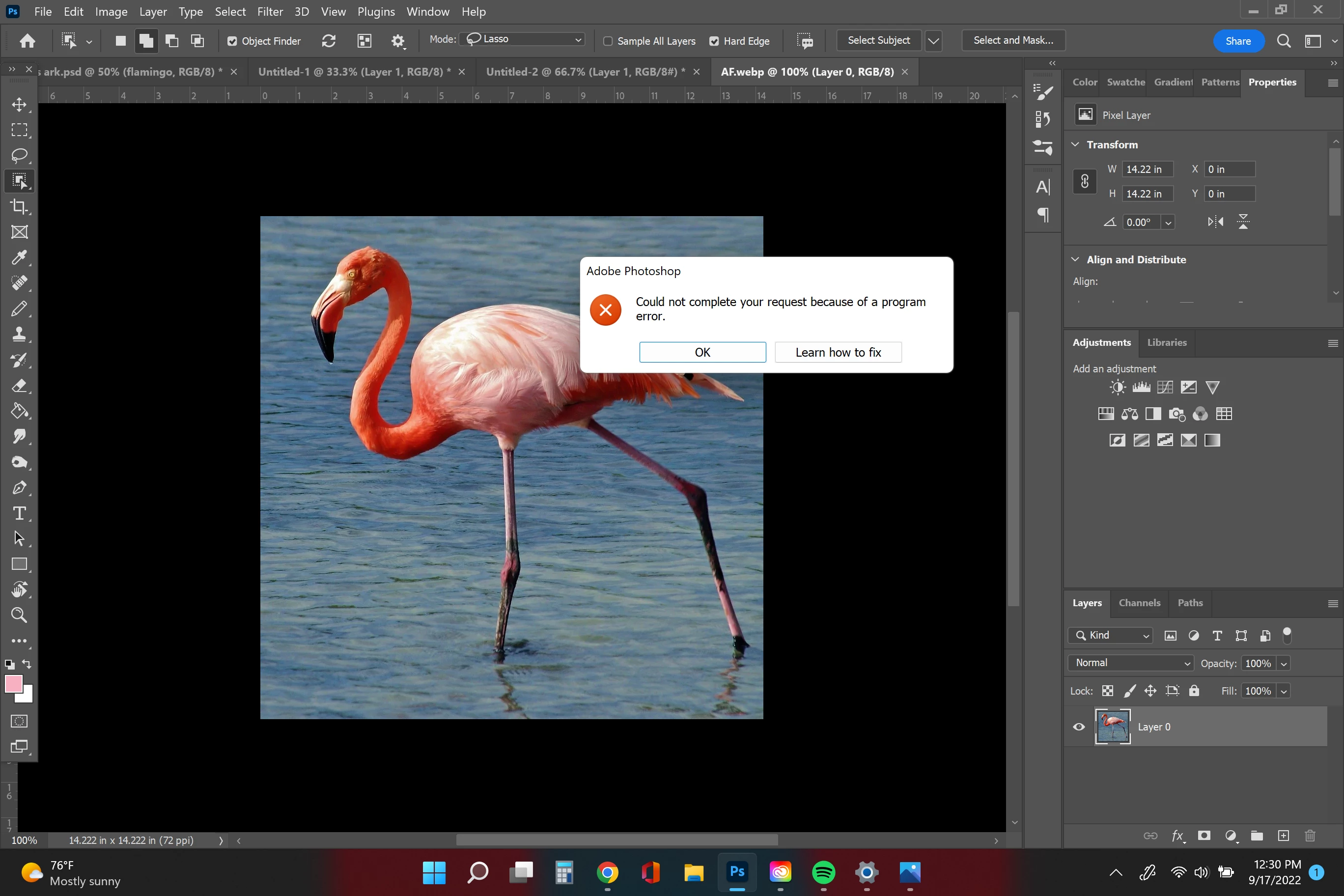Viewport: 1344px width, 896px height.
Task: Toggle the Hard Edge checkbox
Action: [714, 41]
